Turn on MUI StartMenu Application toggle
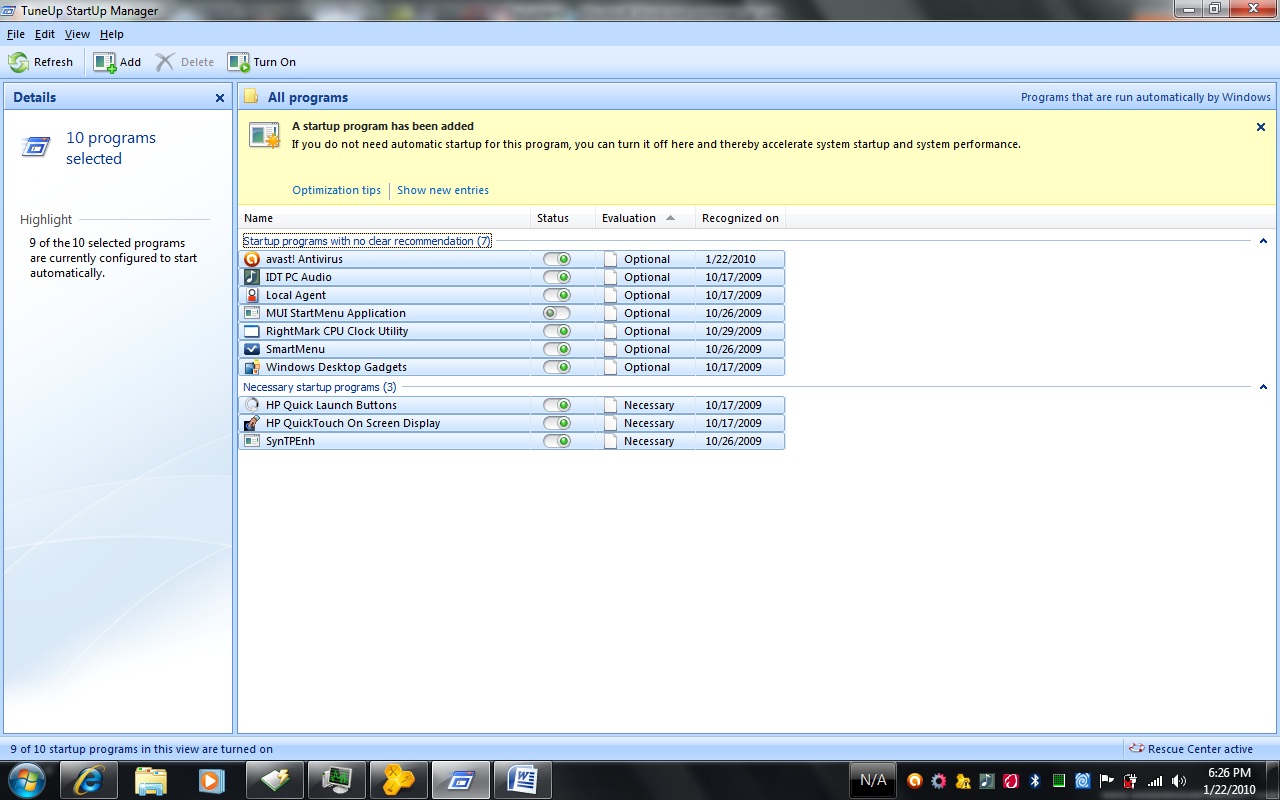The image size is (1280, 800). [557, 313]
